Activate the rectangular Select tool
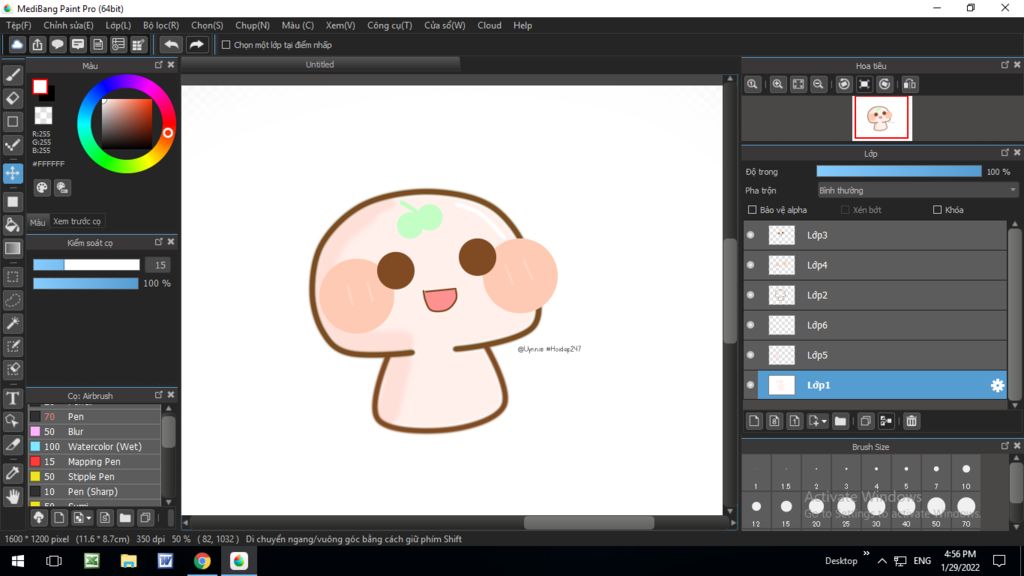 [x=12, y=277]
